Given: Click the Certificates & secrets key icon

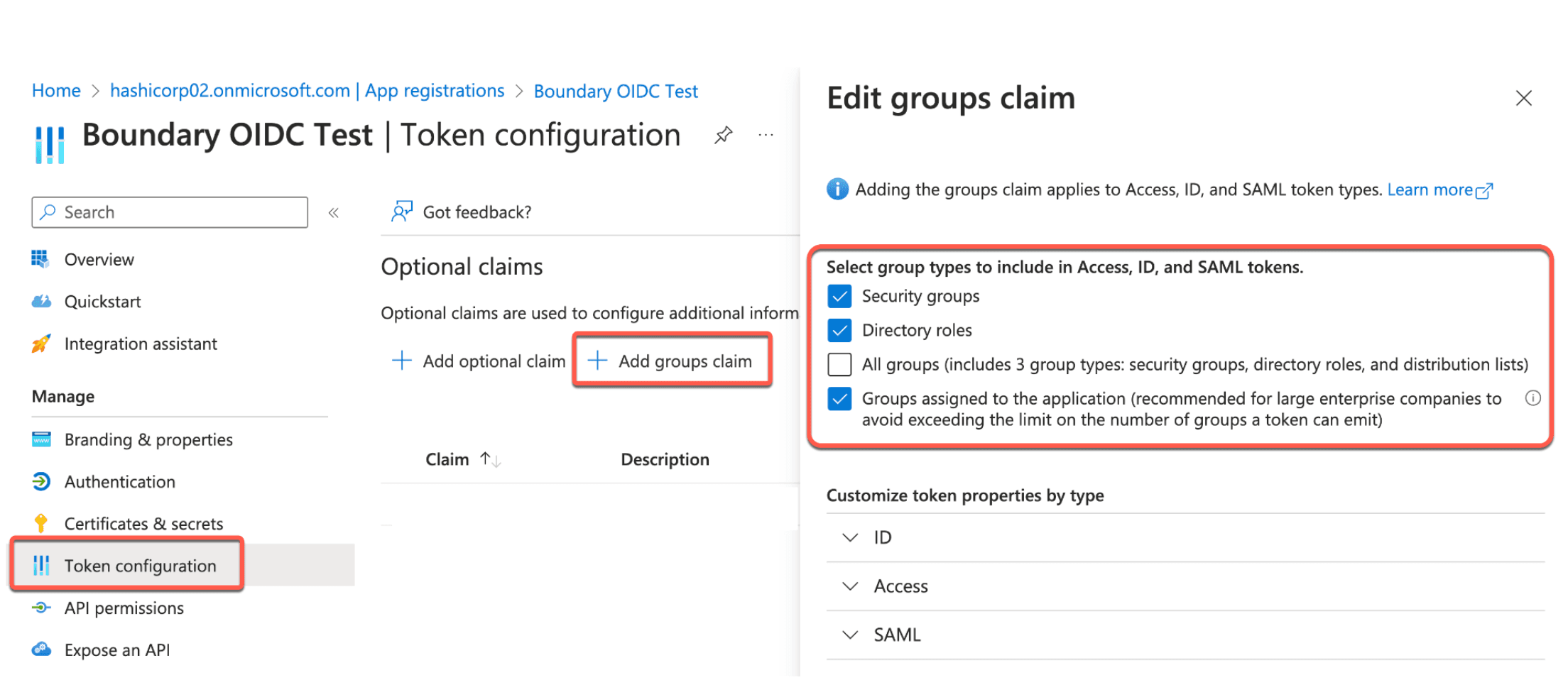Looking at the screenshot, I should [x=41, y=523].
